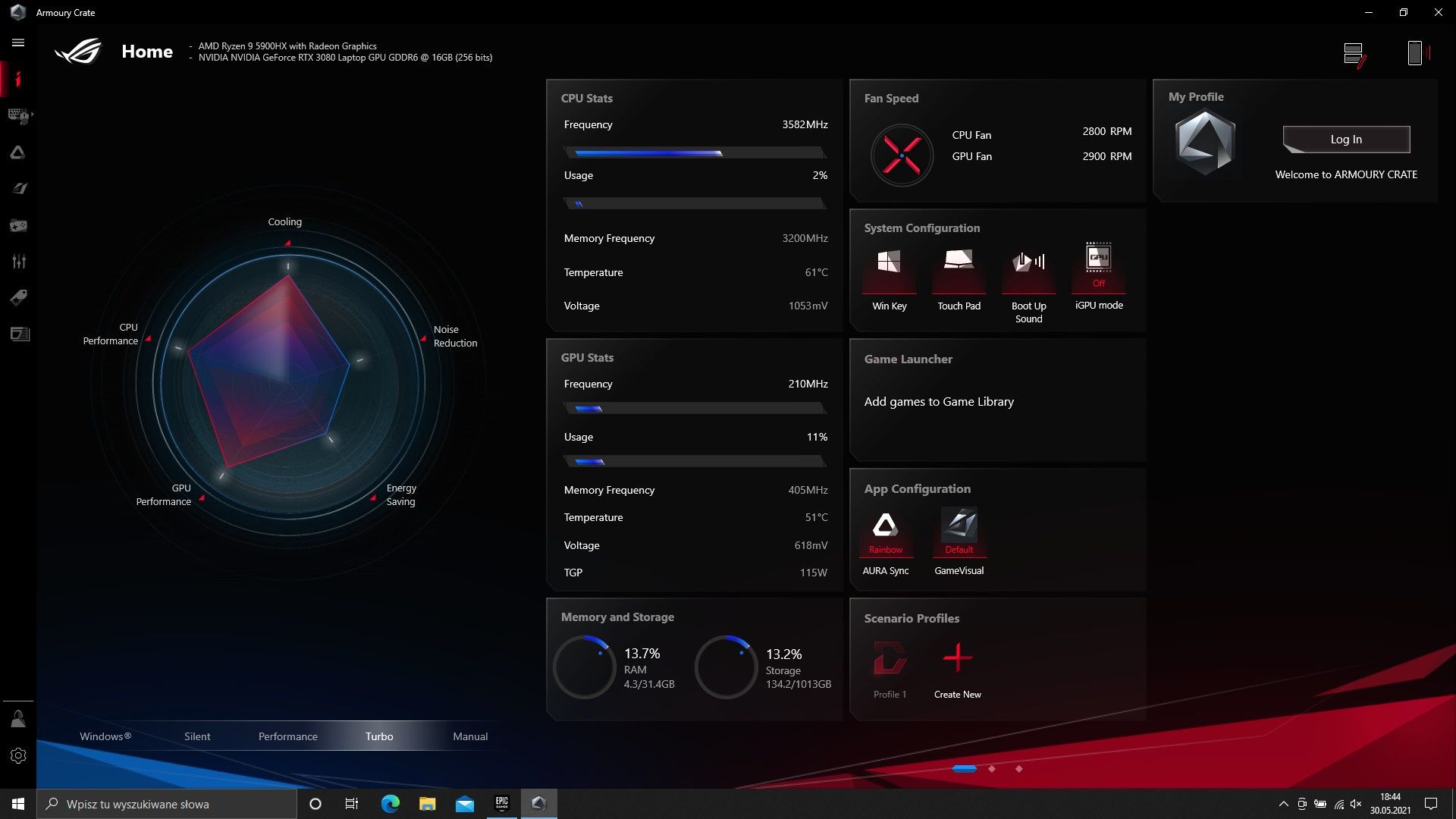Switch to Manual operating mode
The height and width of the screenshot is (819, 1456).
[x=470, y=736]
